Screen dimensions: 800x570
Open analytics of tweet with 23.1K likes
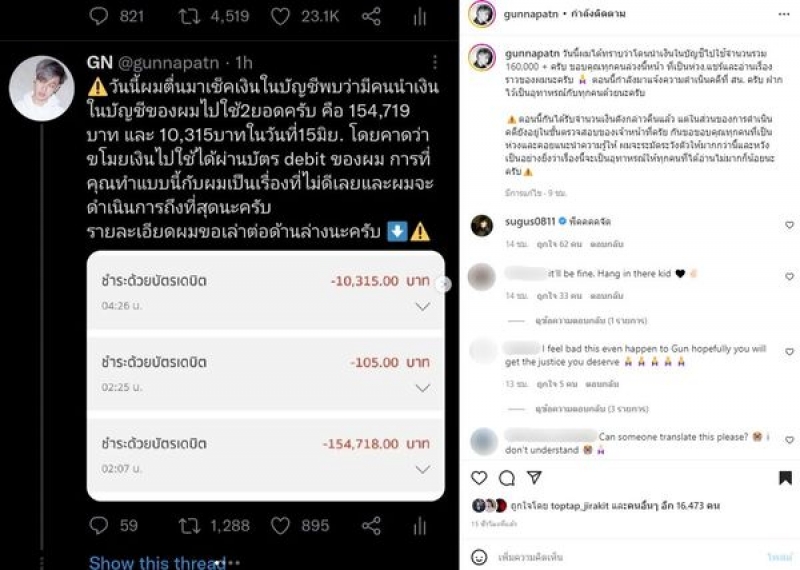[x=419, y=17]
